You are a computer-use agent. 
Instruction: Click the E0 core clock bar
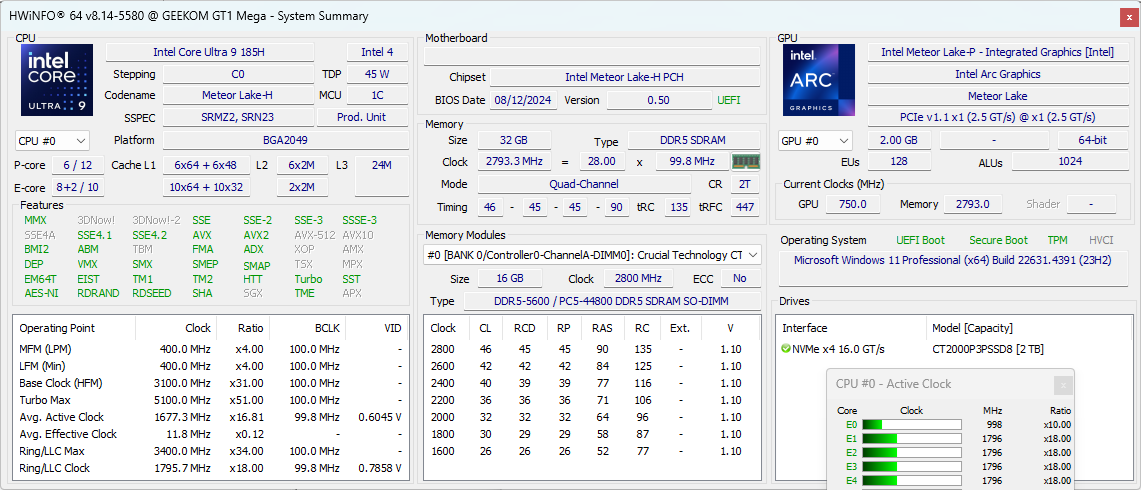tap(912, 424)
